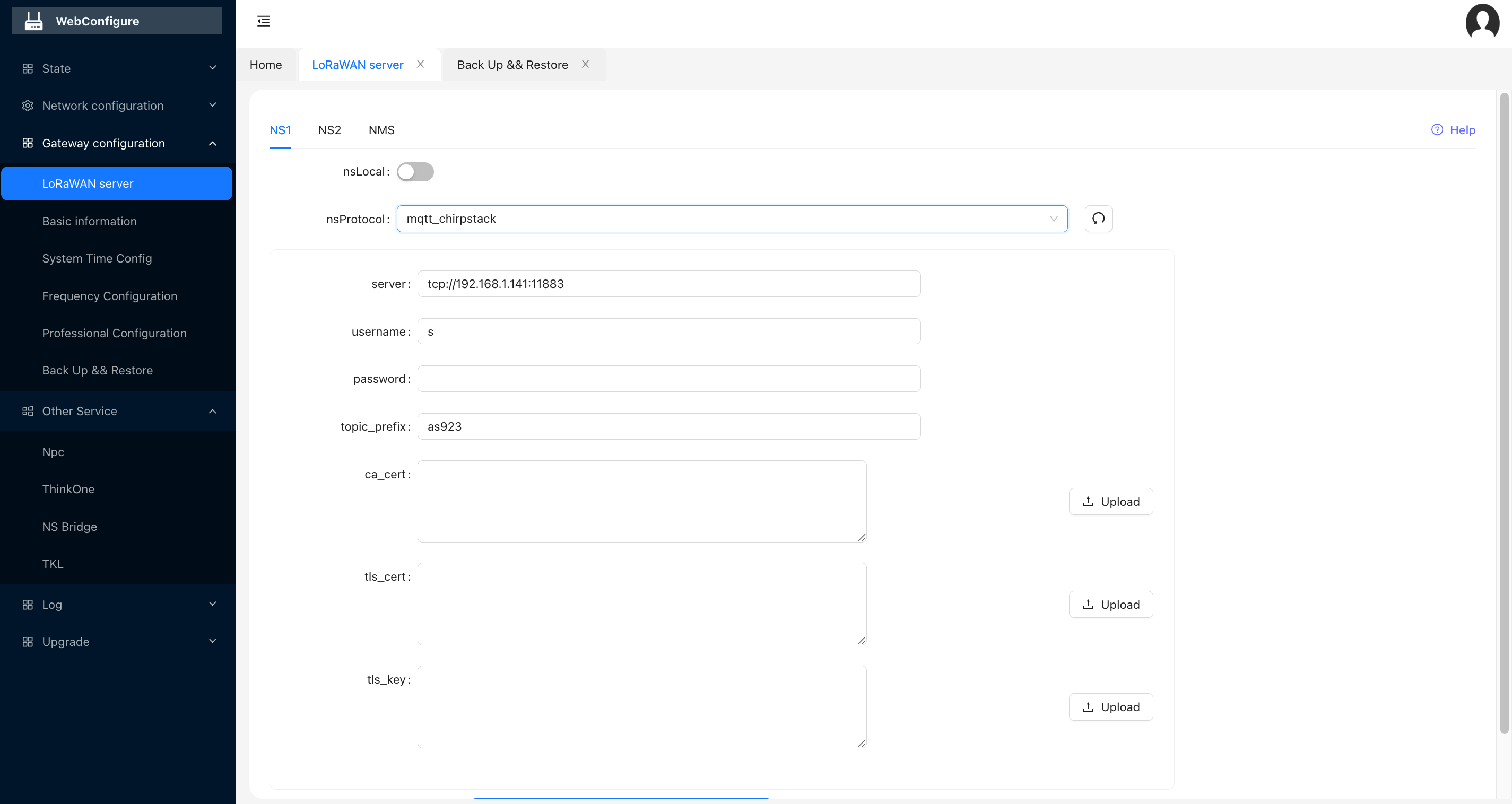This screenshot has height=804, width=1512.
Task: Collapse sidebar with the menu fold icon
Action: pos(264,21)
